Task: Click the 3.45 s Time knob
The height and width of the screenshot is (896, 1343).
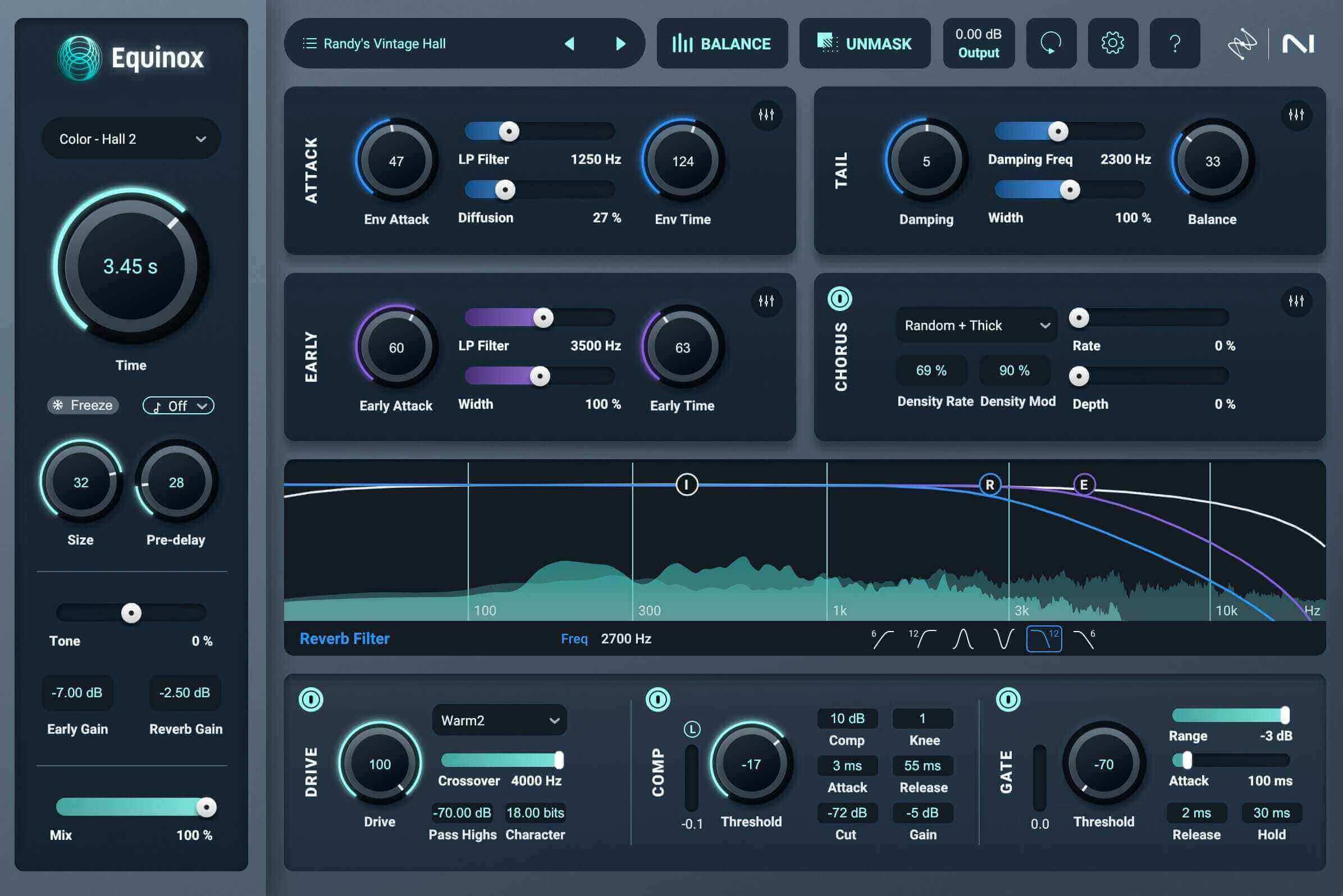Action: (x=131, y=266)
